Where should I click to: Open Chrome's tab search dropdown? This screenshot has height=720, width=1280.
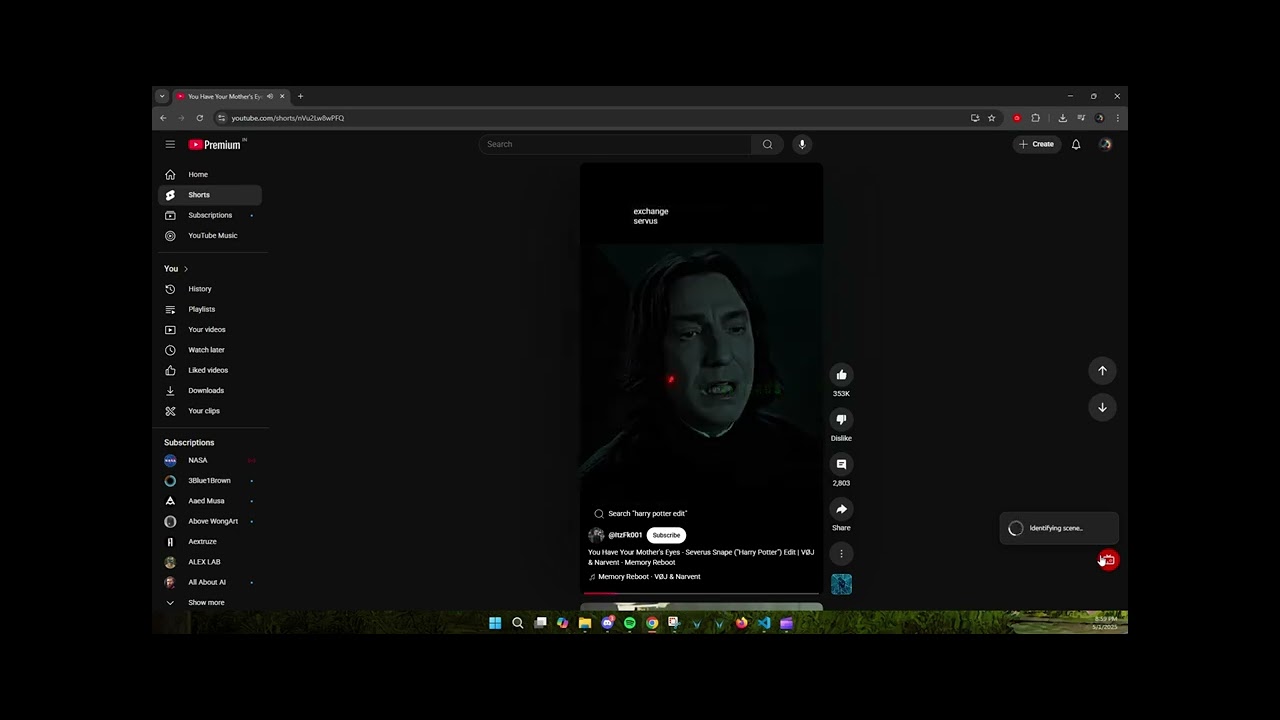(162, 97)
